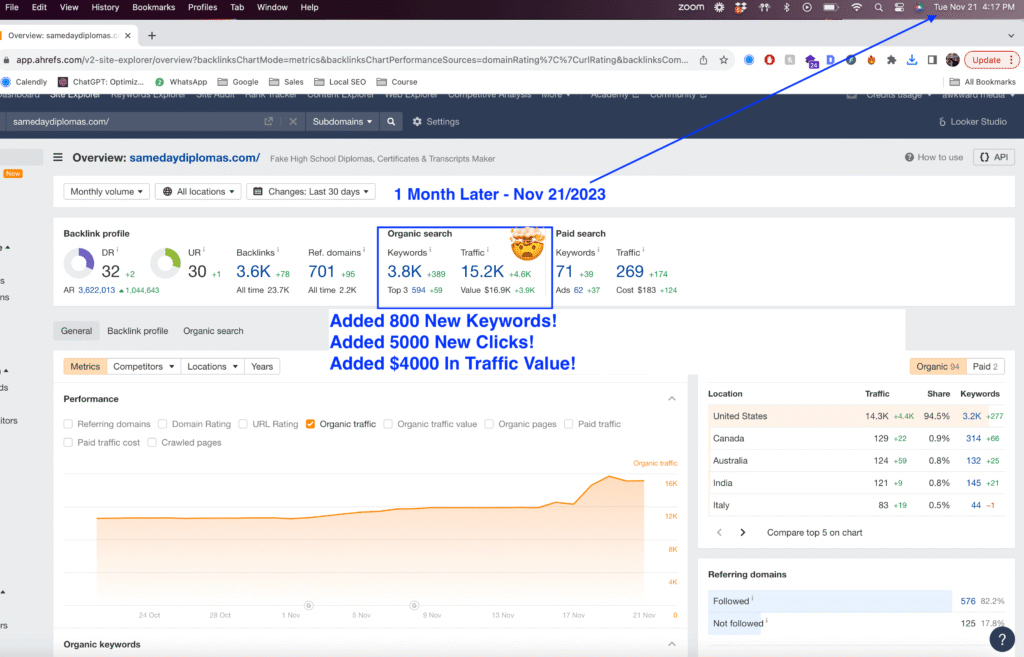Switch to the Organic search tab
The width and height of the screenshot is (1024, 657).
(213, 330)
